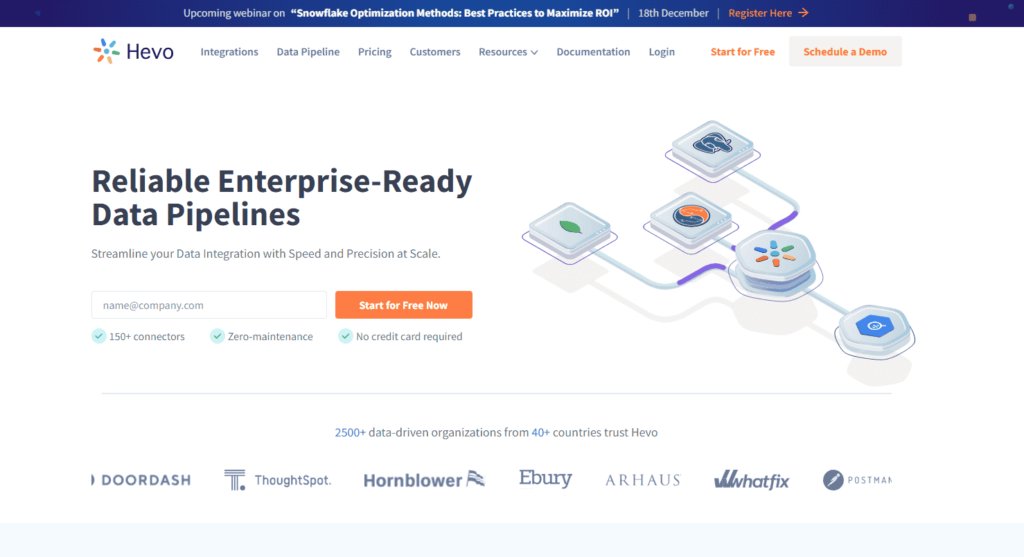View the Customers page

point(435,52)
